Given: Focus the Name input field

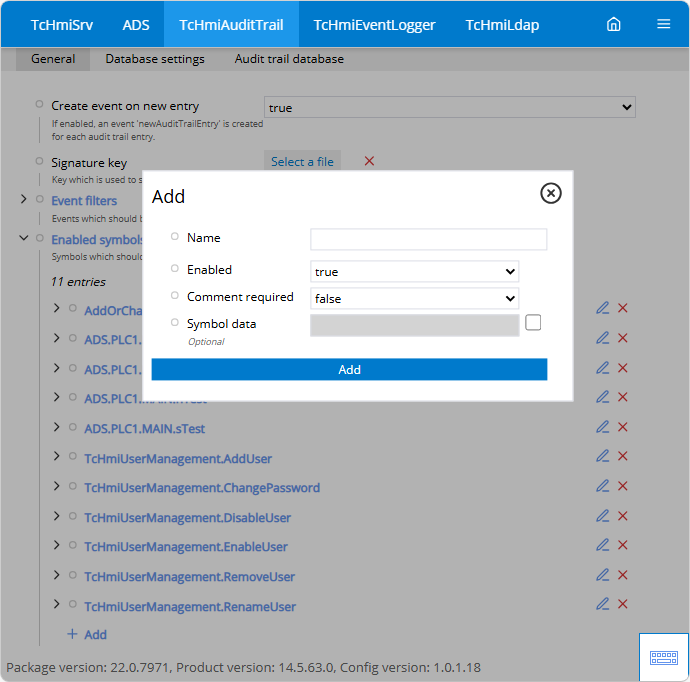Looking at the screenshot, I should pos(429,239).
